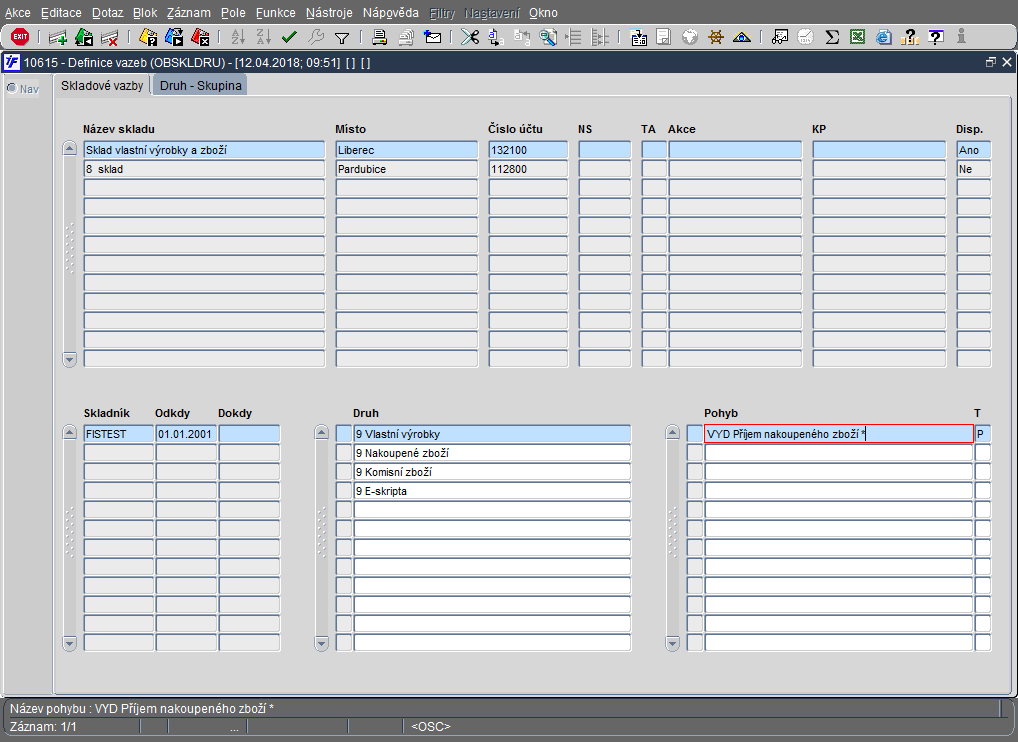This screenshot has height=742, width=1018.
Task: Select the '8 sklad' warehouse row
Action: click(x=204, y=169)
